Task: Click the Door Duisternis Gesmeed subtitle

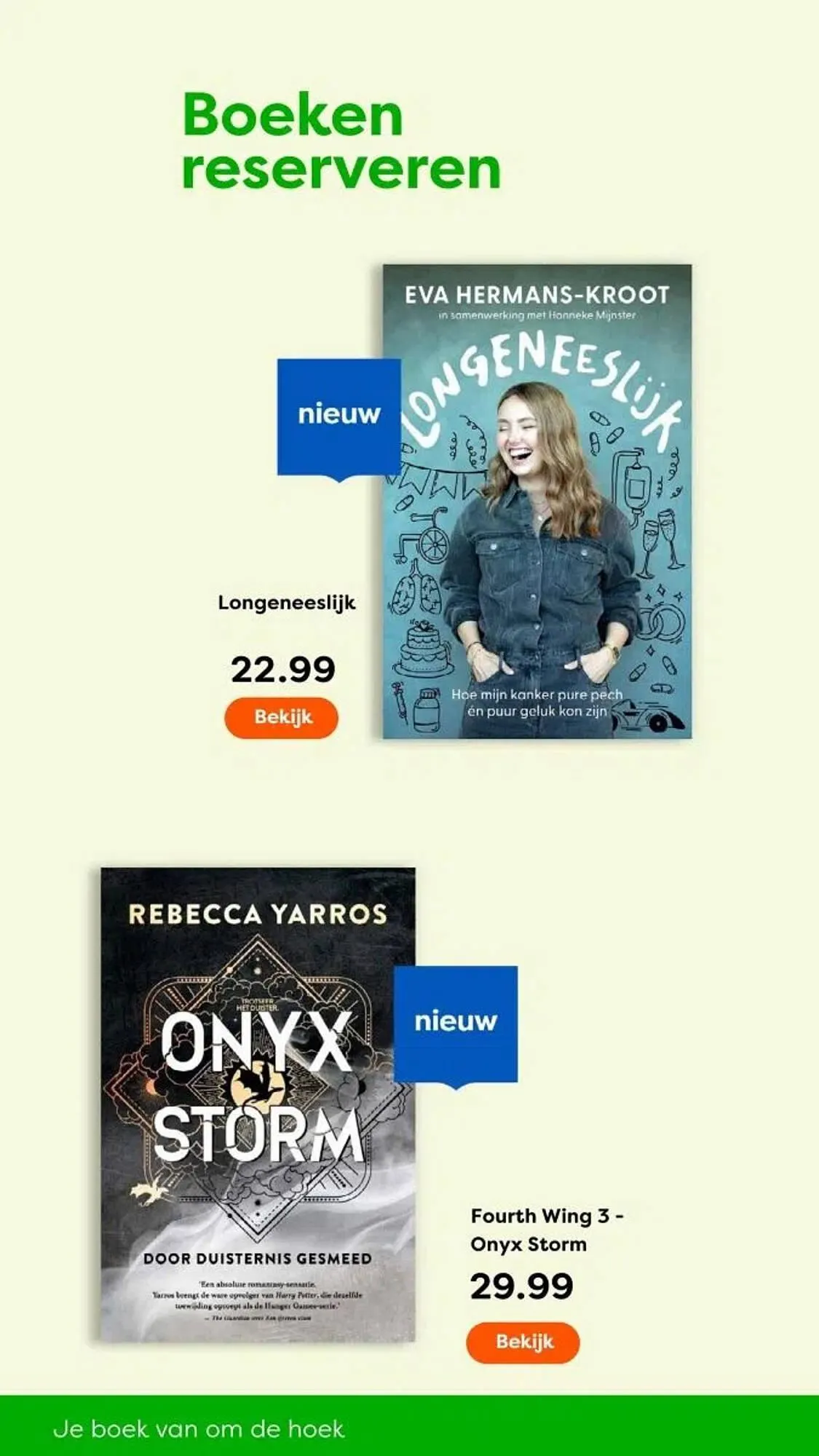Action: pos(258,1259)
